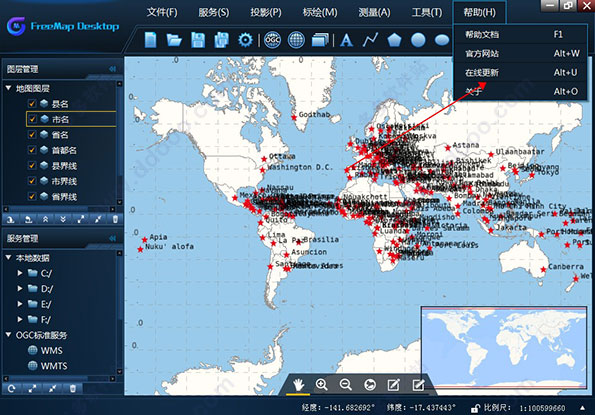
Task: Uncheck the 市名 layer checkbox
Action: click(32, 119)
